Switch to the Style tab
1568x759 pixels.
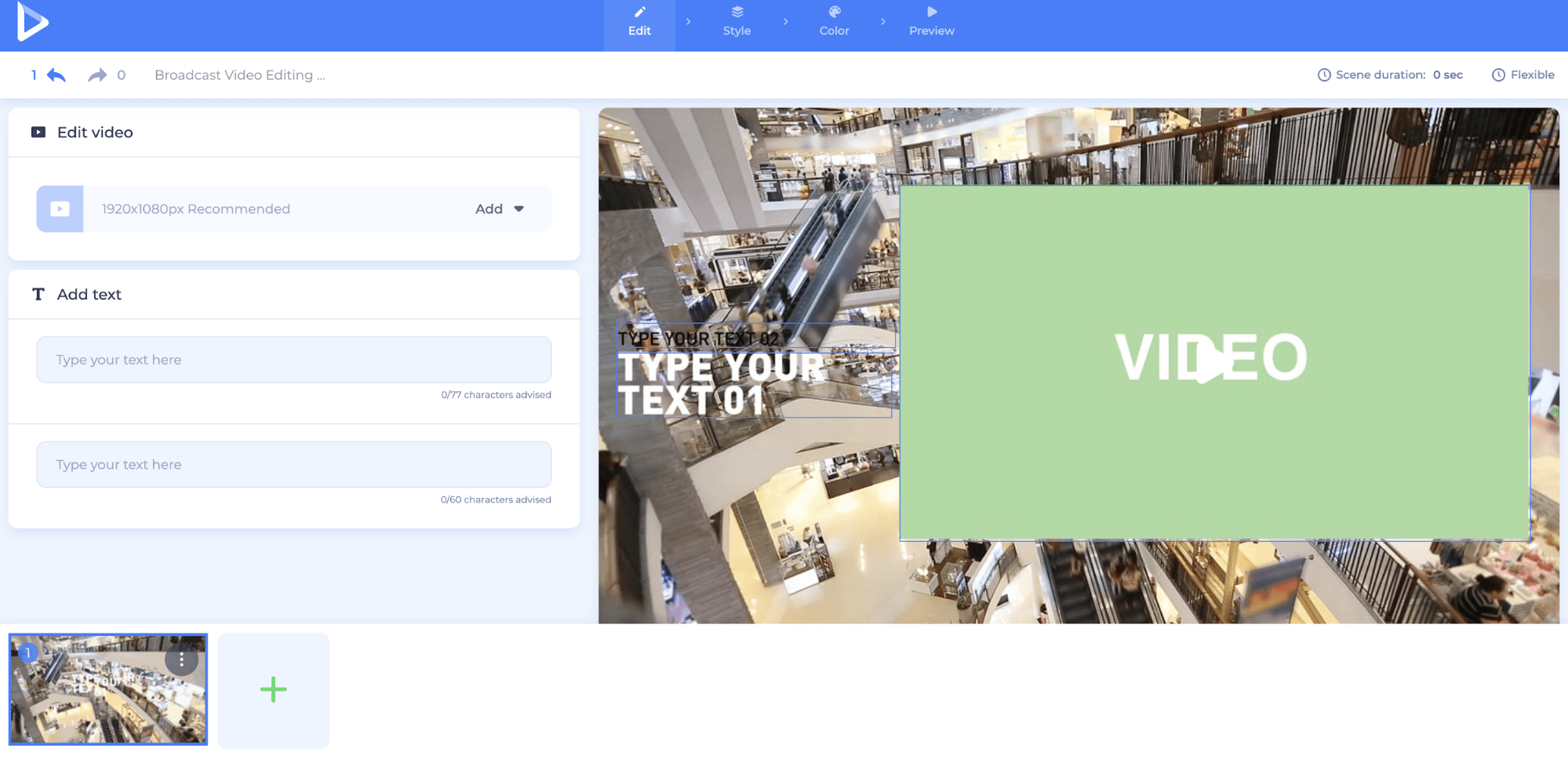point(737,22)
